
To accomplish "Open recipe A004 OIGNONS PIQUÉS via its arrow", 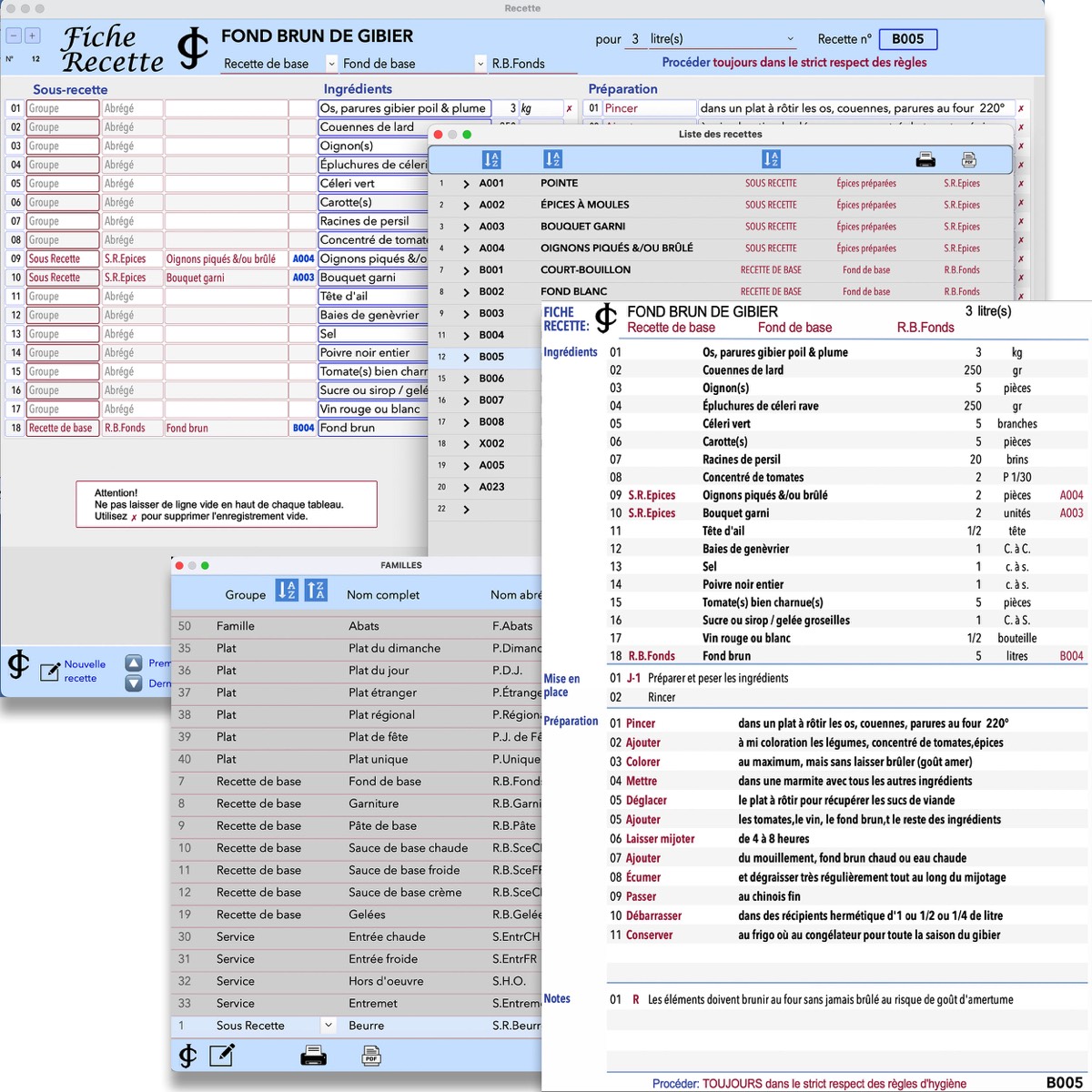I will click(x=466, y=248).
